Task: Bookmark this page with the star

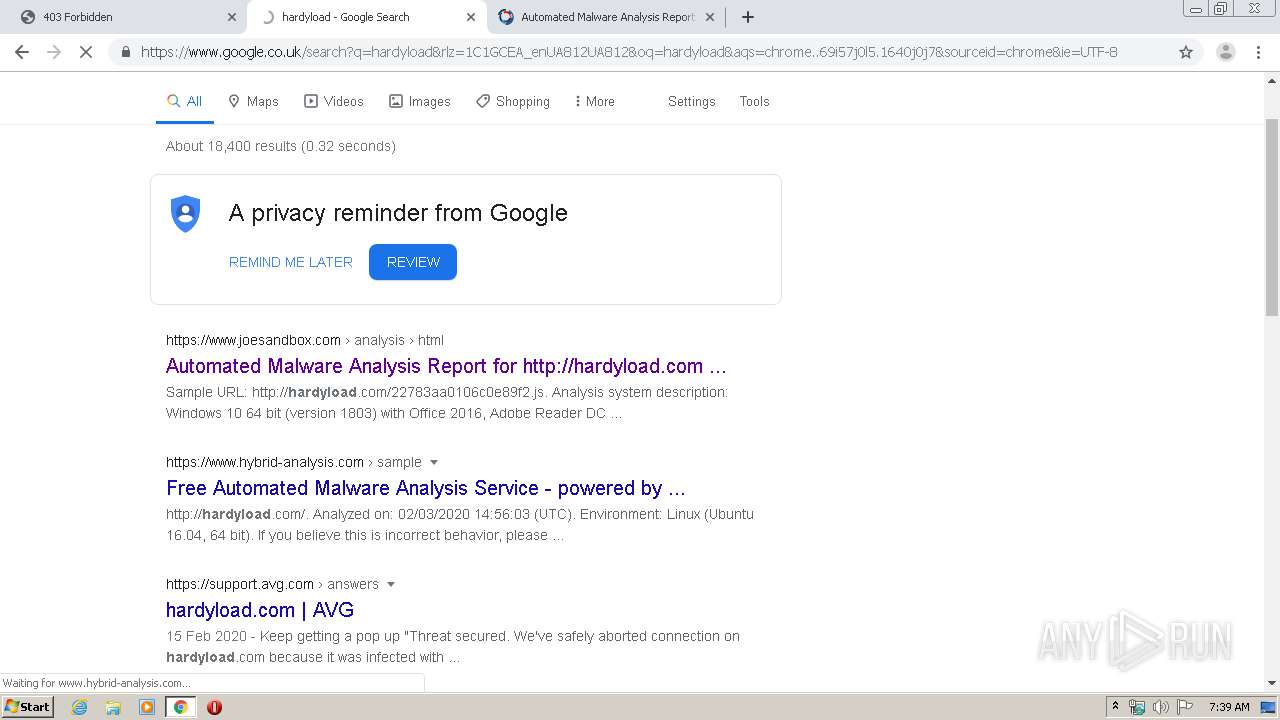Action: pyautogui.click(x=1186, y=52)
